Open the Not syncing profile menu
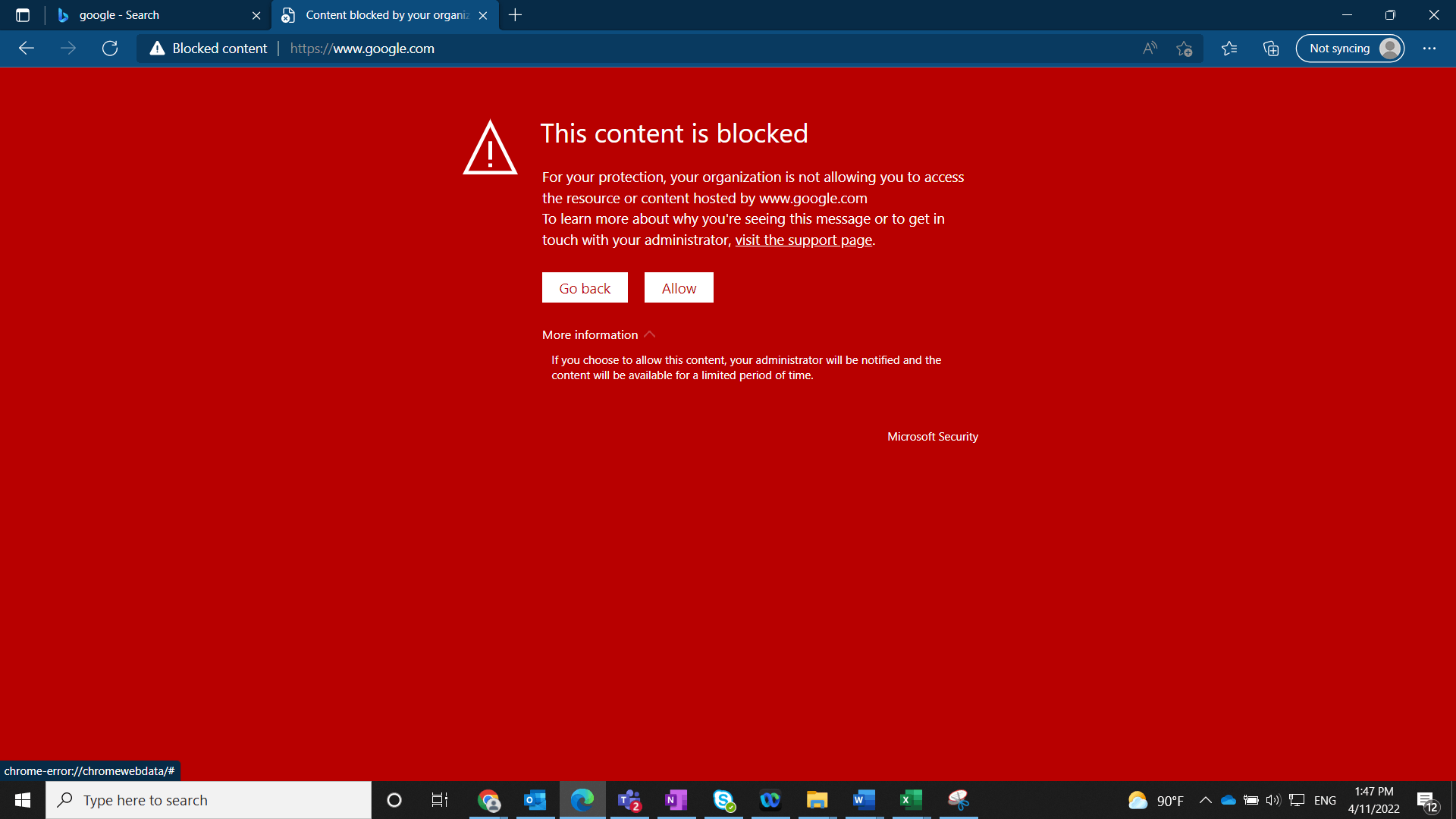1456x819 pixels. point(1350,49)
